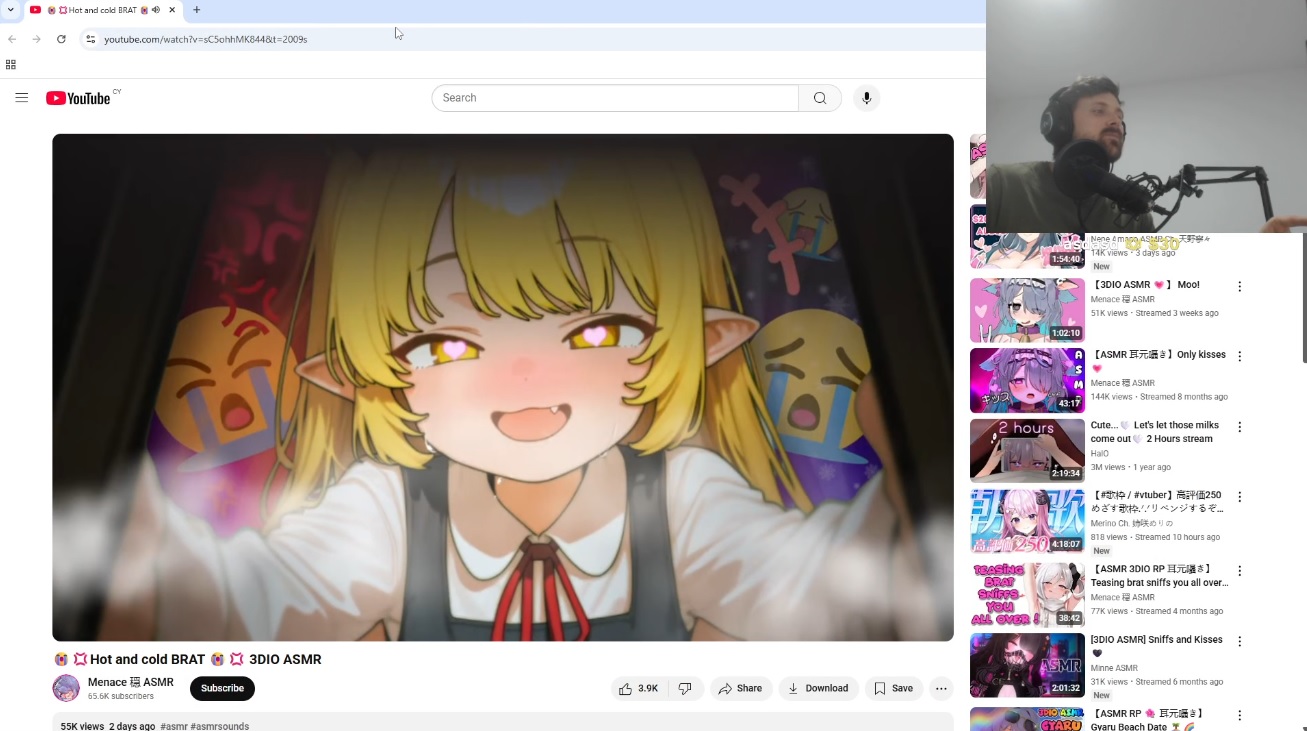Click the HaIO channel name
This screenshot has height=731, width=1307.
click(x=1100, y=453)
